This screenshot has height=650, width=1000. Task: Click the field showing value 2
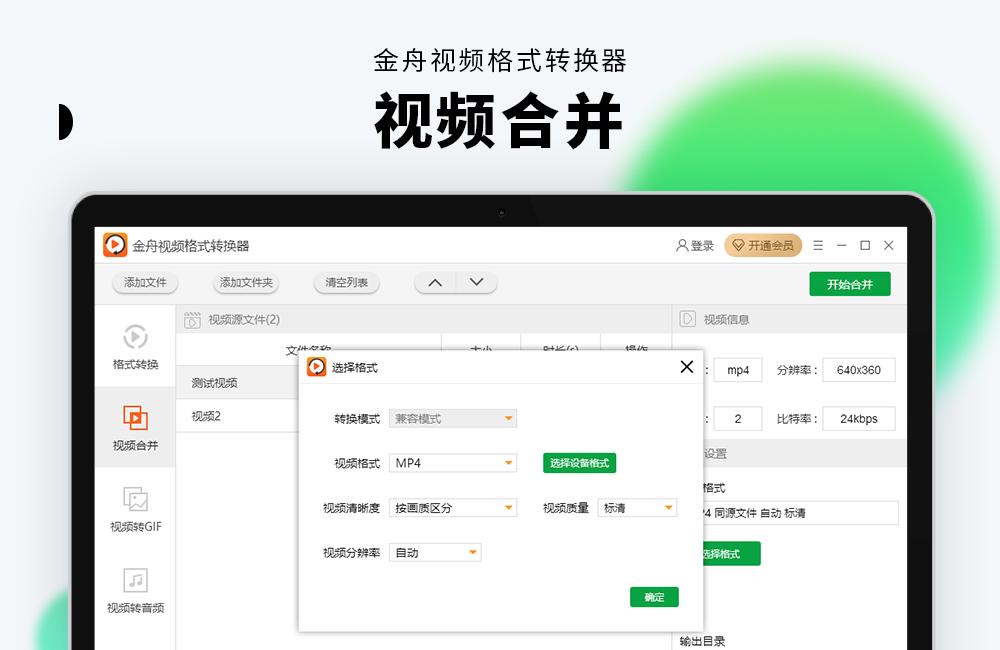pos(738,419)
